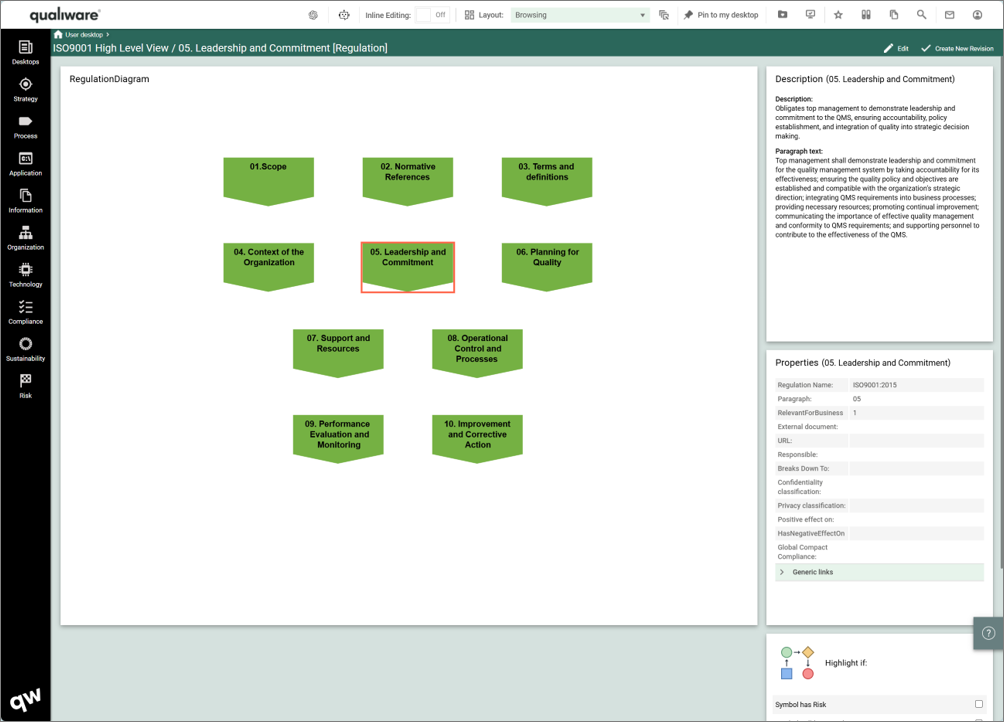Viewport: 1004px width, 722px height.
Task: Open the mail envelope icon in the top bar
Action: [x=949, y=15]
